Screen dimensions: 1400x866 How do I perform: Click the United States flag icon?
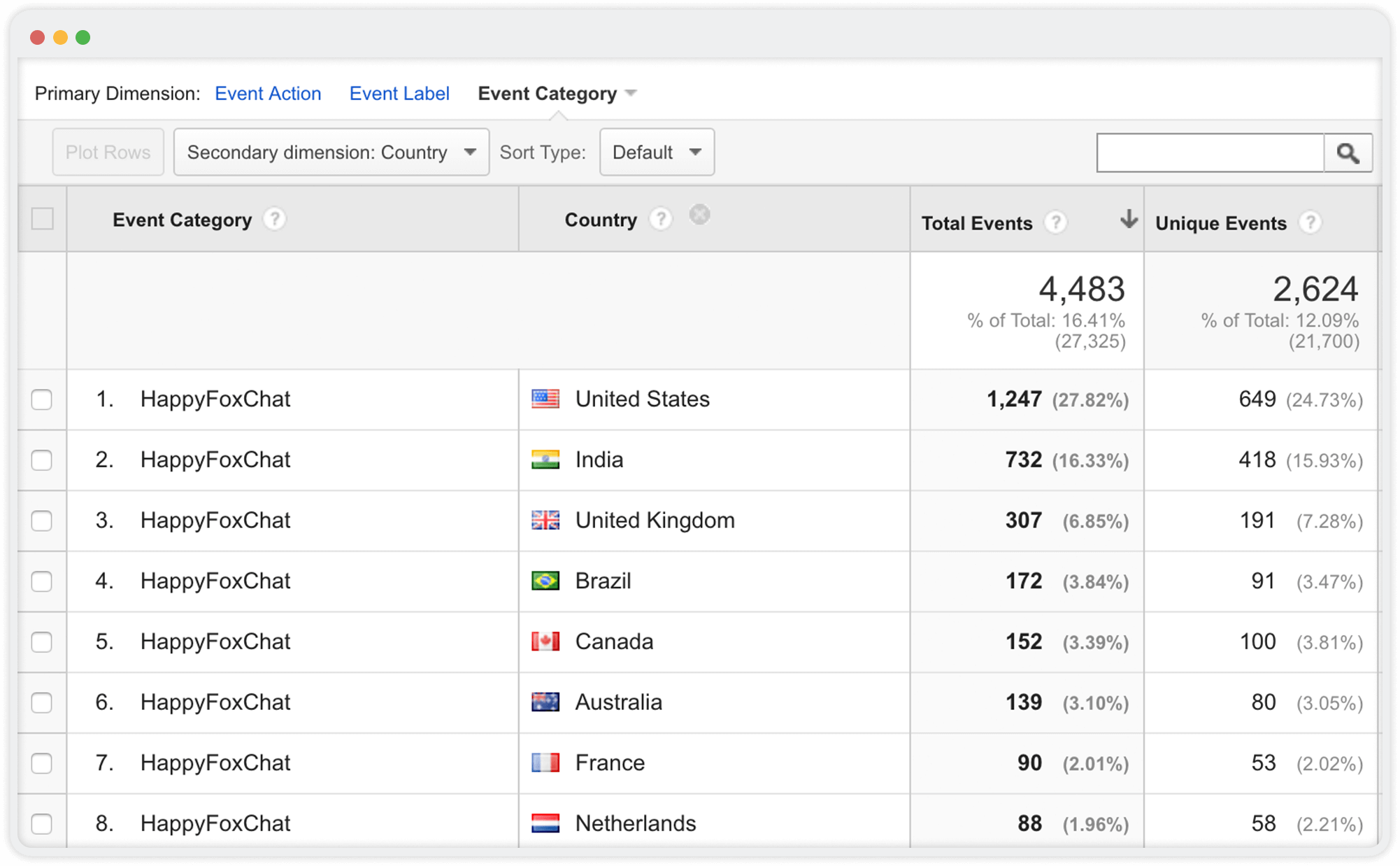pyautogui.click(x=545, y=399)
